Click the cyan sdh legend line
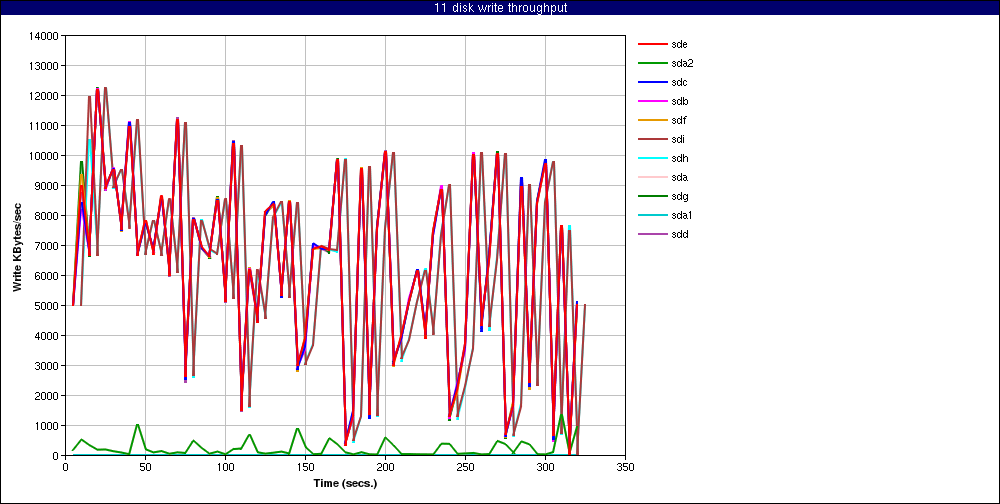Viewport: 1000px width, 504px height. point(651,159)
